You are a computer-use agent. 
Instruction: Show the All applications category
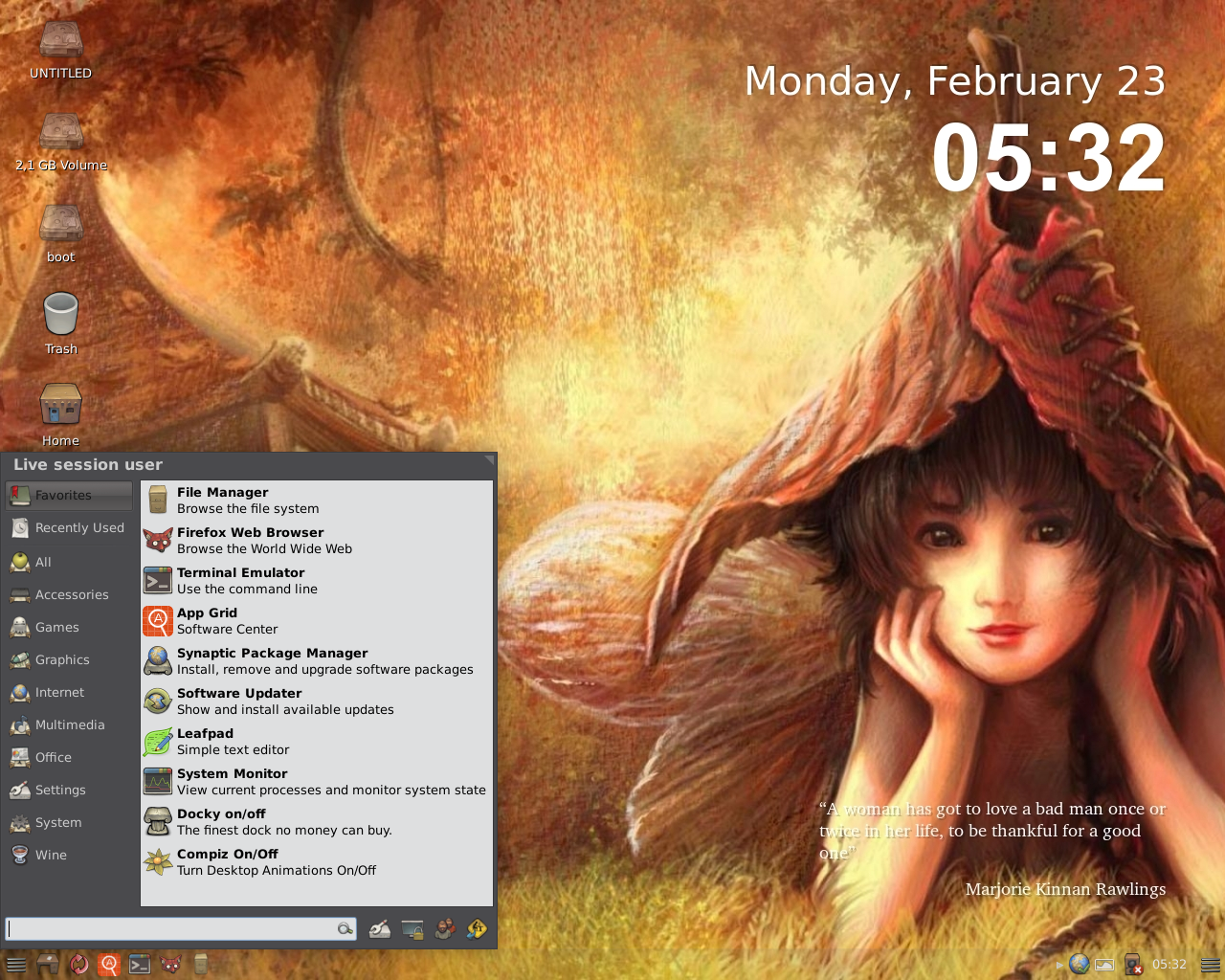coord(70,563)
